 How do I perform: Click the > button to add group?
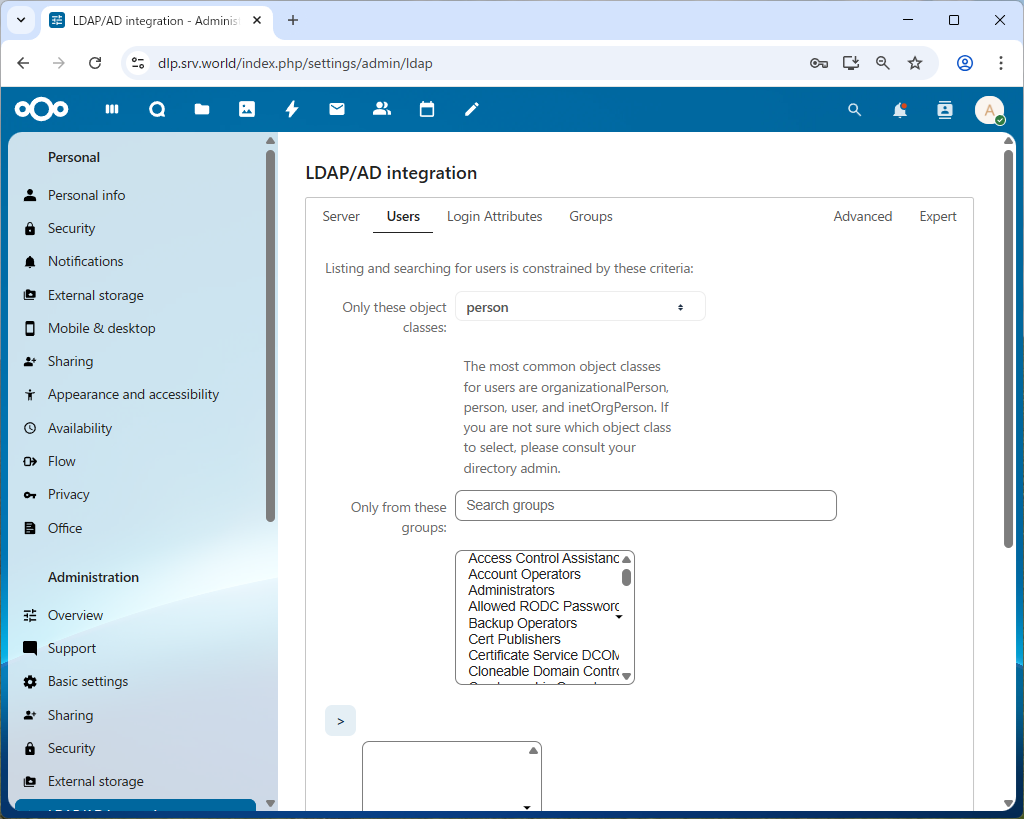click(x=340, y=720)
